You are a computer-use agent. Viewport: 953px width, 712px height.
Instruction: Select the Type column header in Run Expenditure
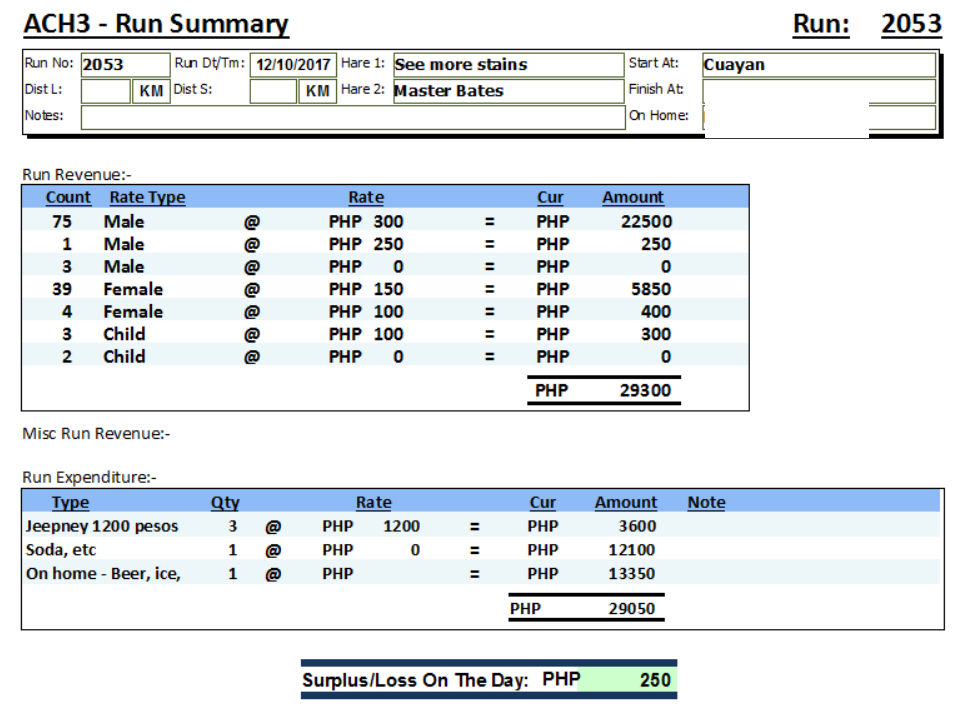(70, 502)
